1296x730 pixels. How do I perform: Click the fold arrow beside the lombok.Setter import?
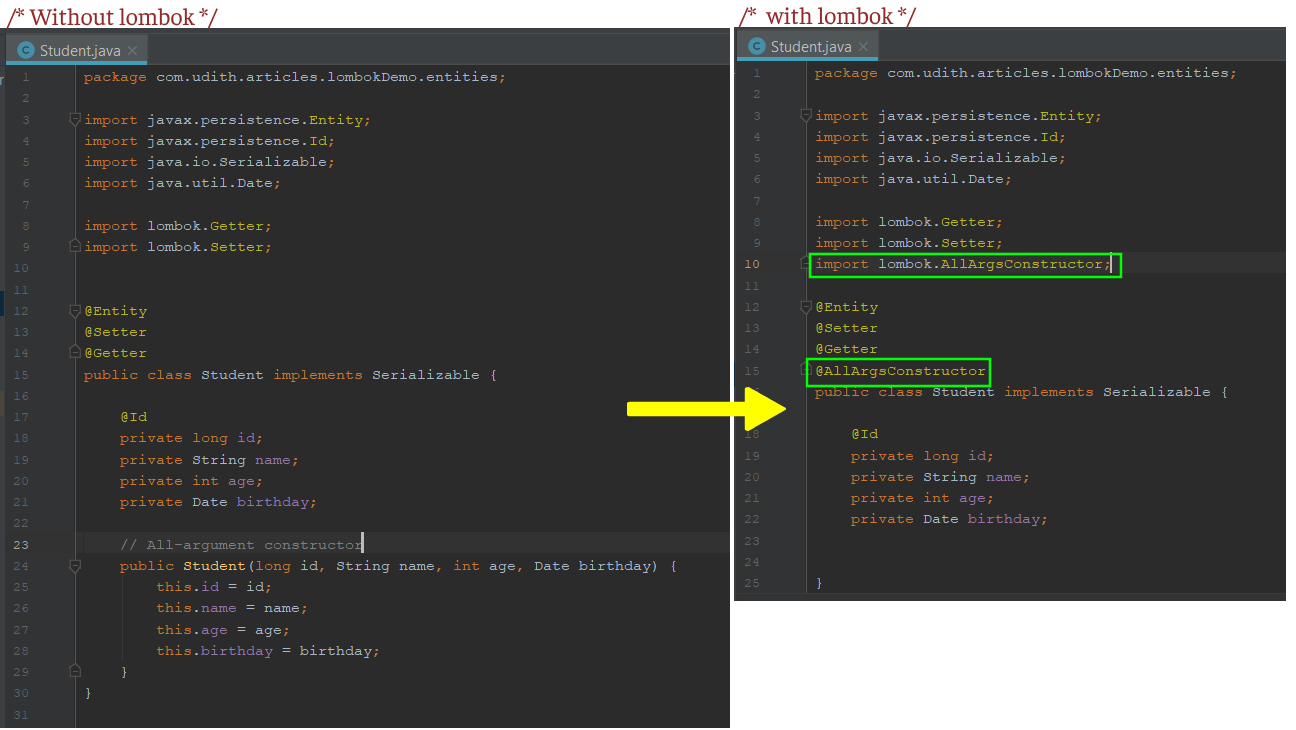(x=75, y=246)
